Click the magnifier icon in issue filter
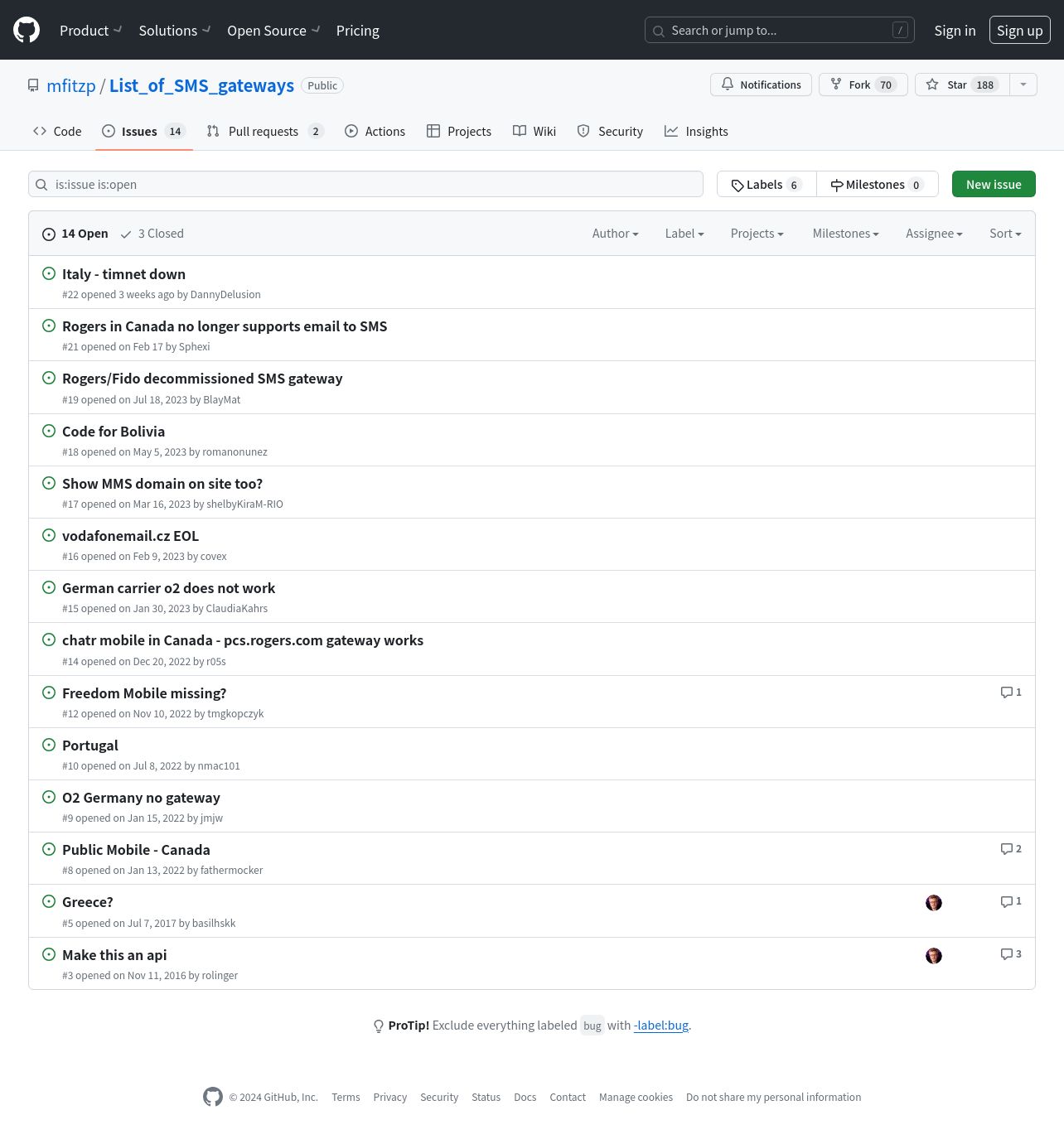Screen dimensions: 1064x1139 [x=41, y=184]
